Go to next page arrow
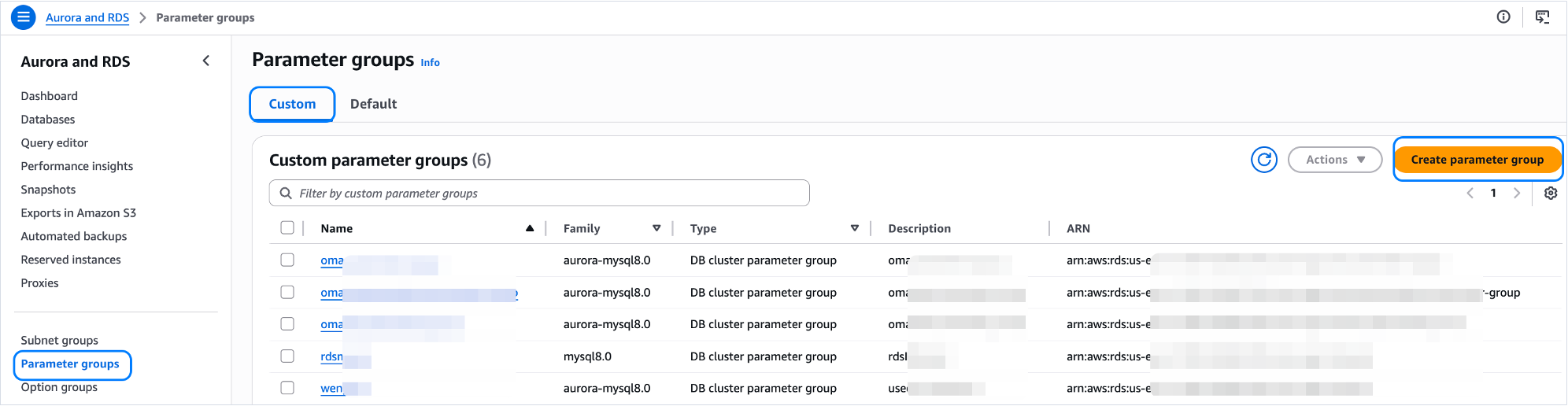The height and width of the screenshot is (406, 1568). pos(1517,194)
